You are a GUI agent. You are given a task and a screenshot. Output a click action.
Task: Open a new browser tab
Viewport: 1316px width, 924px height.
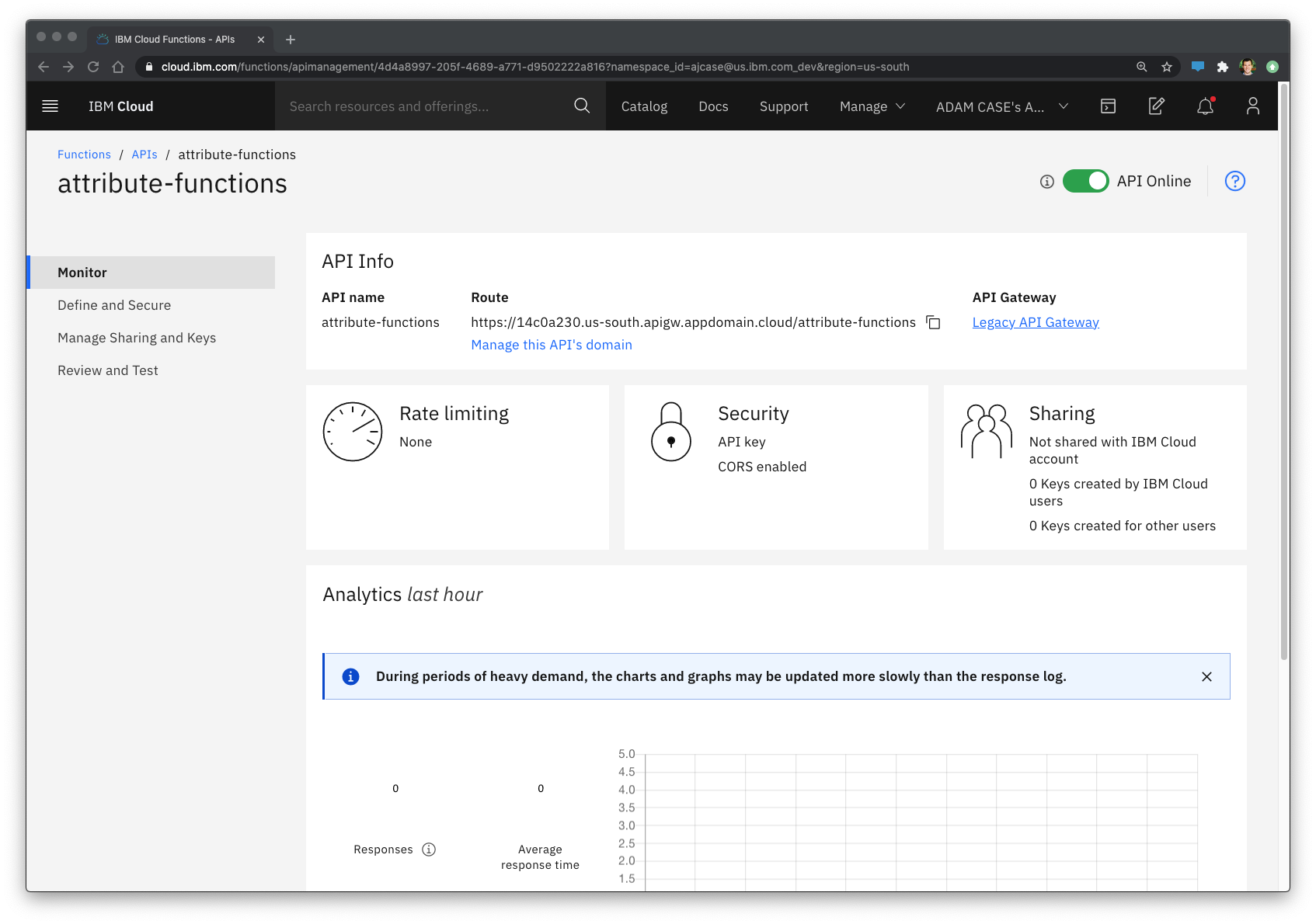click(x=291, y=40)
